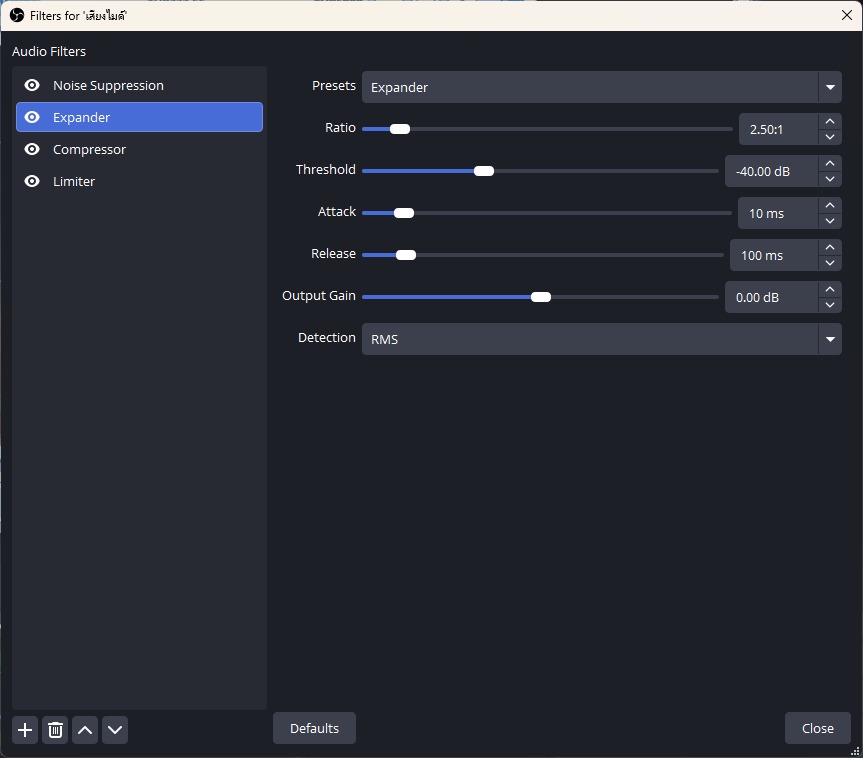The image size is (863, 758).
Task: Click the Threshold -40.00 dB field
Action: [771, 171]
